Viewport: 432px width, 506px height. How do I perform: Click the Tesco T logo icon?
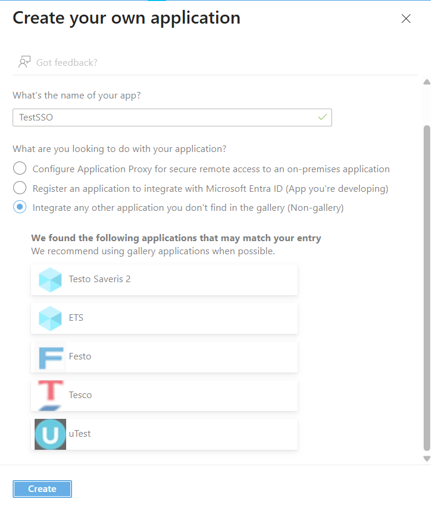[50, 395]
